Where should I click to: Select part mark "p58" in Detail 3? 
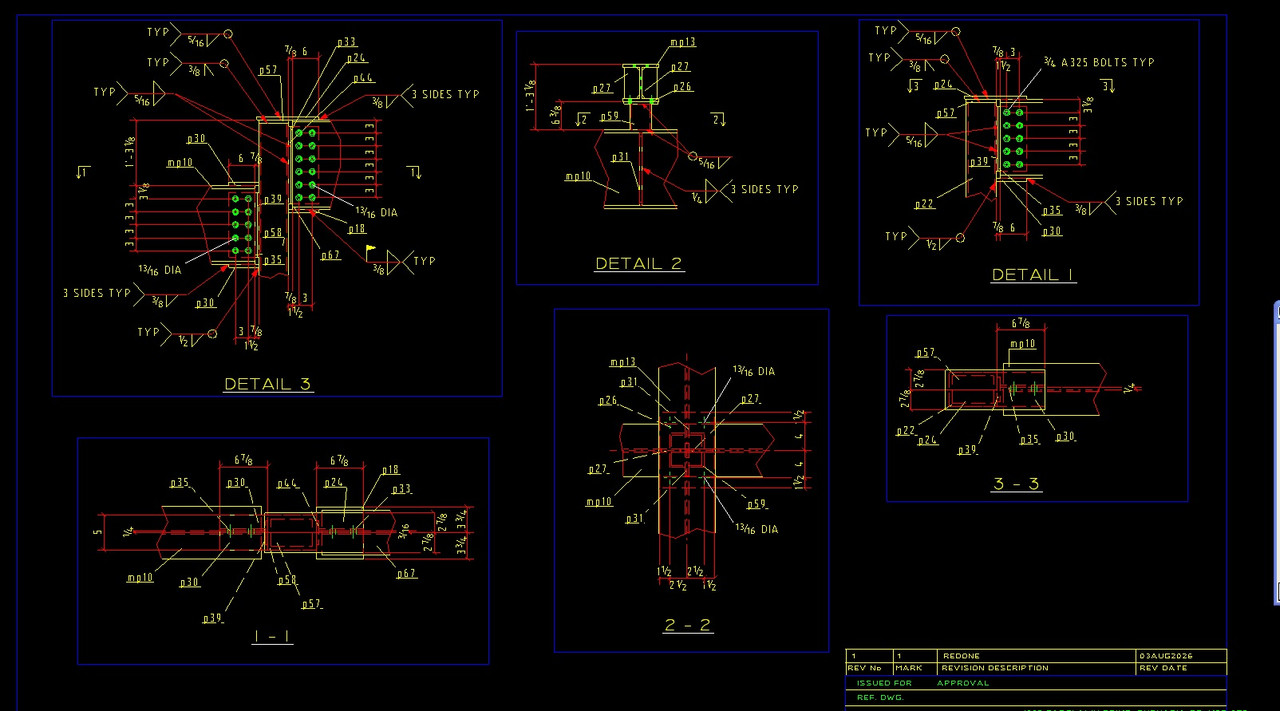[x=272, y=233]
